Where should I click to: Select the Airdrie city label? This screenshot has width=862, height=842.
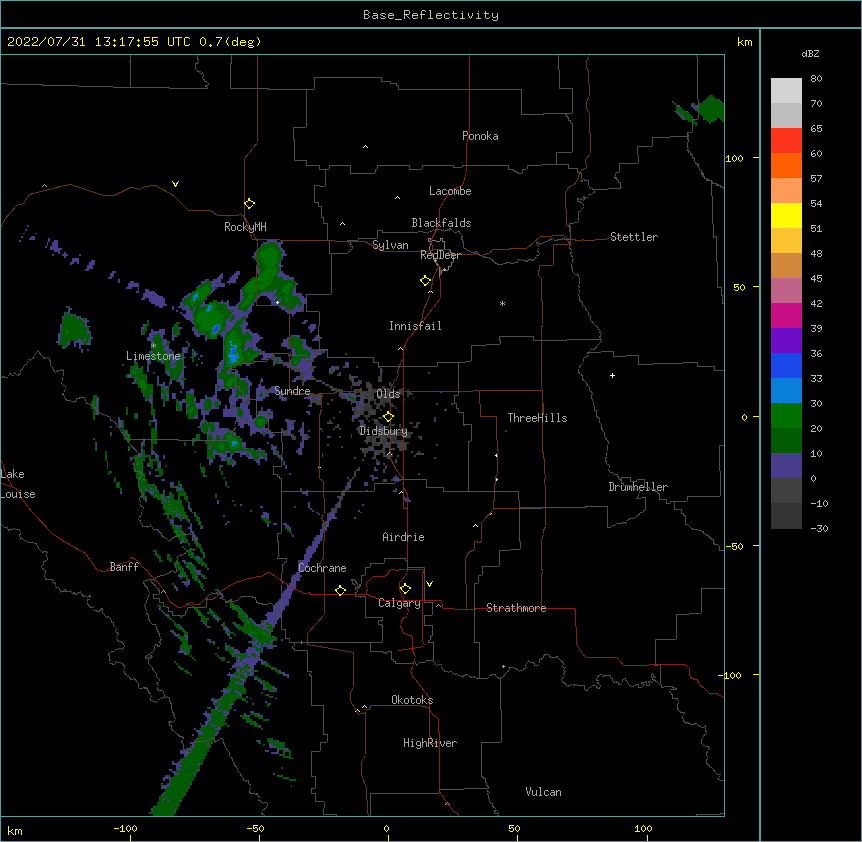[403, 537]
